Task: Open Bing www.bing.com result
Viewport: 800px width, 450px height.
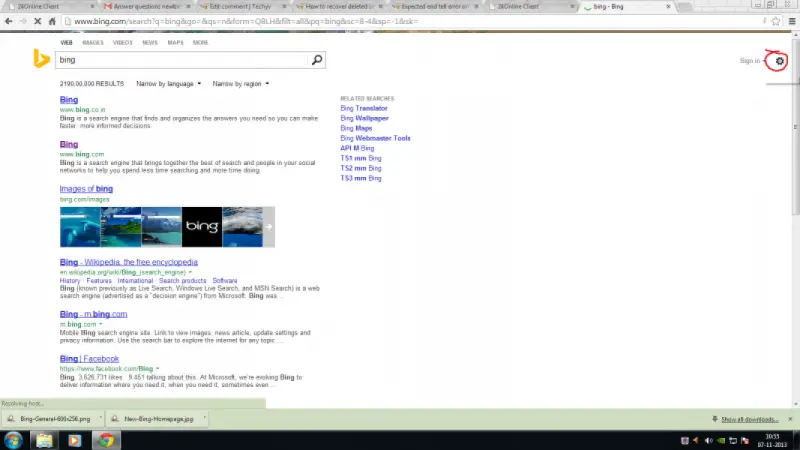Action: [x=69, y=144]
